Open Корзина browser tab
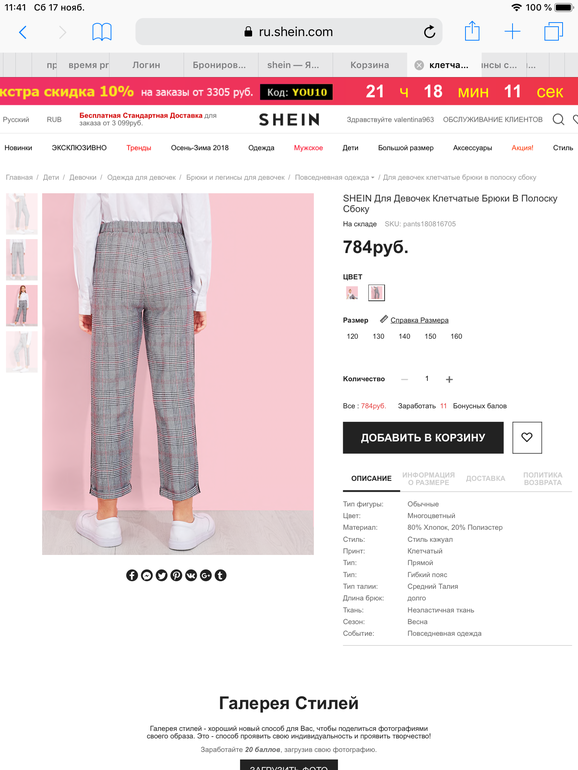The height and width of the screenshot is (770, 578). (x=369, y=65)
